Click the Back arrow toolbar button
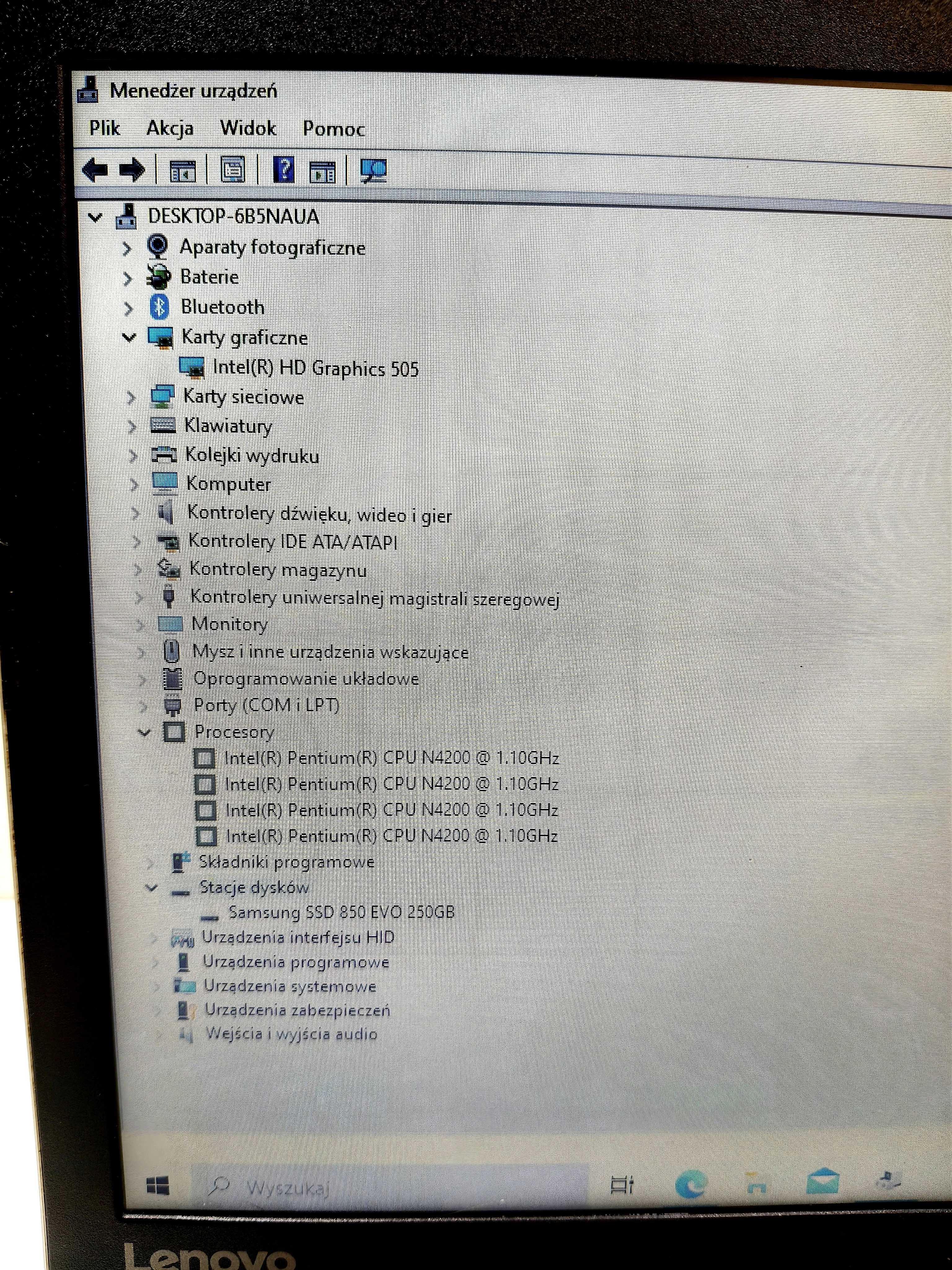The height and width of the screenshot is (1270, 952). pyautogui.click(x=95, y=170)
